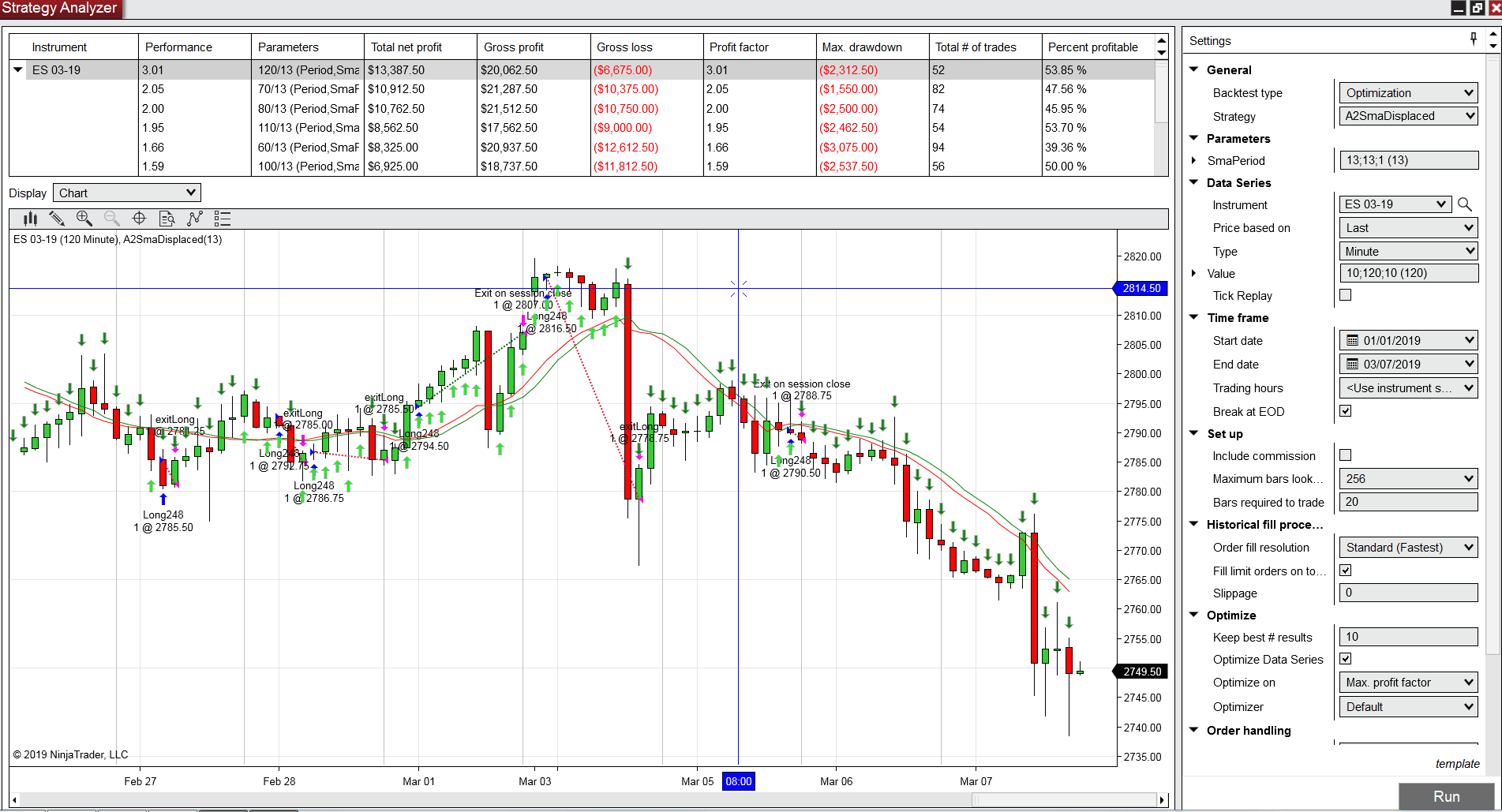Screen dimensions: 1502x812
Task: Open the Optimize on dropdown
Action: (1409, 683)
